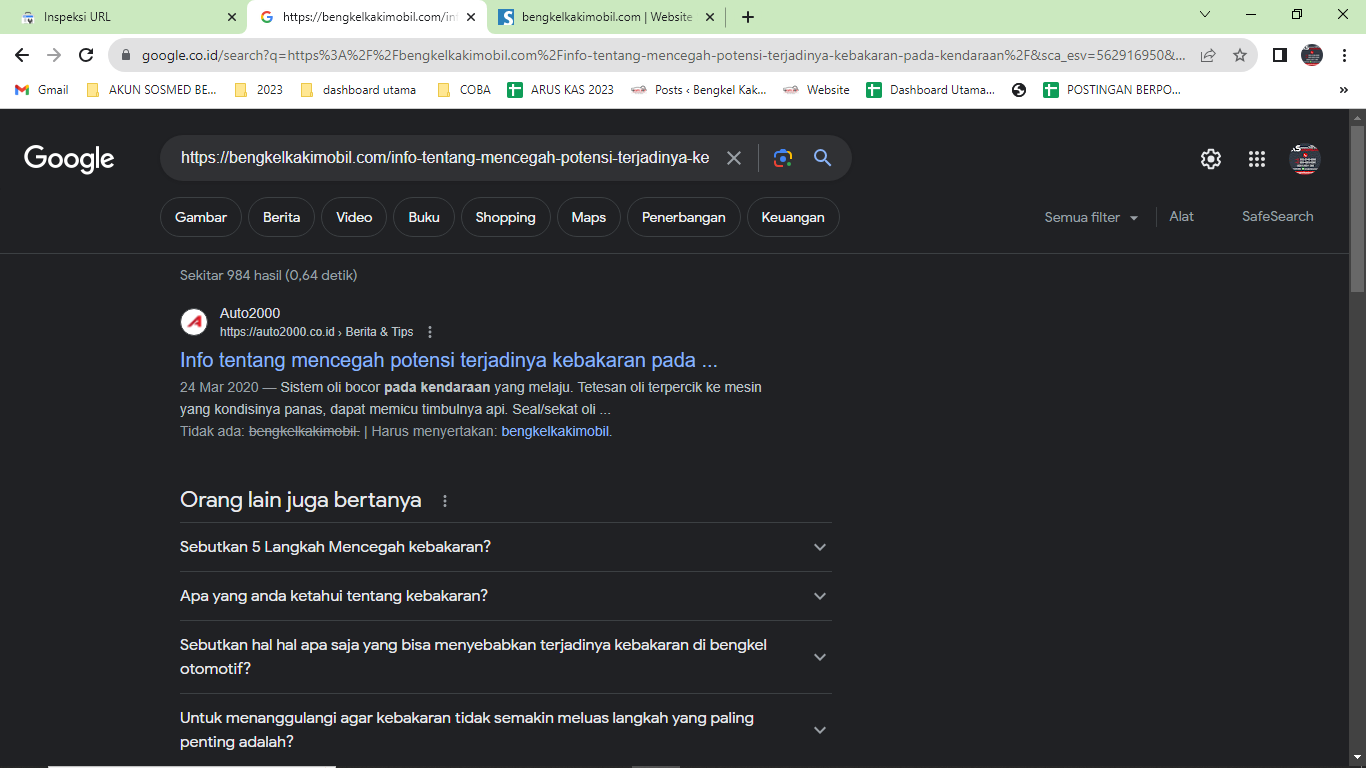This screenshot has width=1366, height=768.
Task: Open ARUS KAS 2023 bookmark
Action: coord(560,90)
